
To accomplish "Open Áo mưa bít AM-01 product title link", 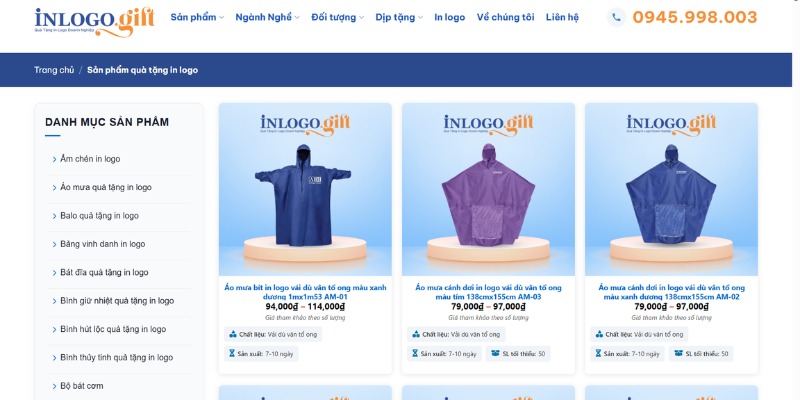I will [x=305, y=292].
